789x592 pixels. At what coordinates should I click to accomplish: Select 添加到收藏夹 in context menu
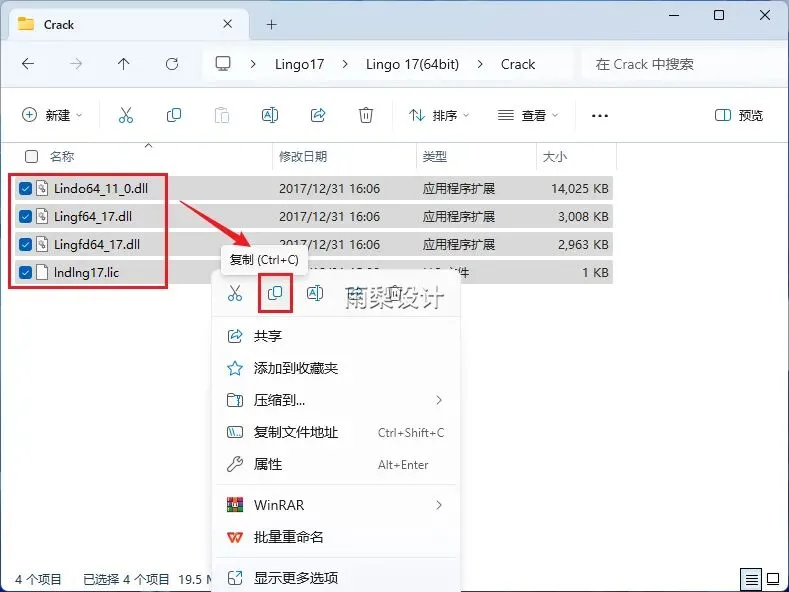(336, 368)
